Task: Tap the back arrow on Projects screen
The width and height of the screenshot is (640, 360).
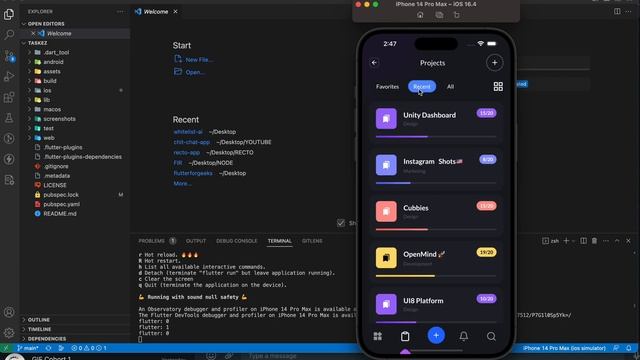Action: pyautogui.click(x=374, y=63)
